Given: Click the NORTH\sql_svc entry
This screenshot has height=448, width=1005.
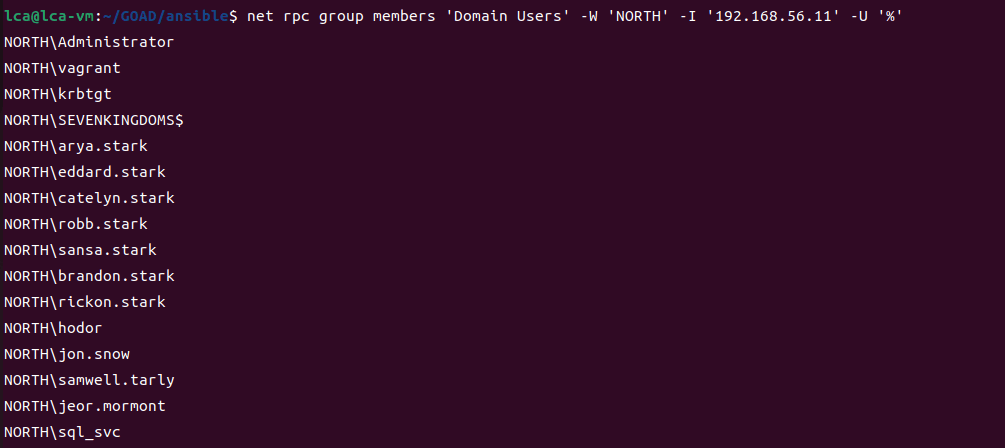Looking at the screenshot, I should tap(62, 432).
